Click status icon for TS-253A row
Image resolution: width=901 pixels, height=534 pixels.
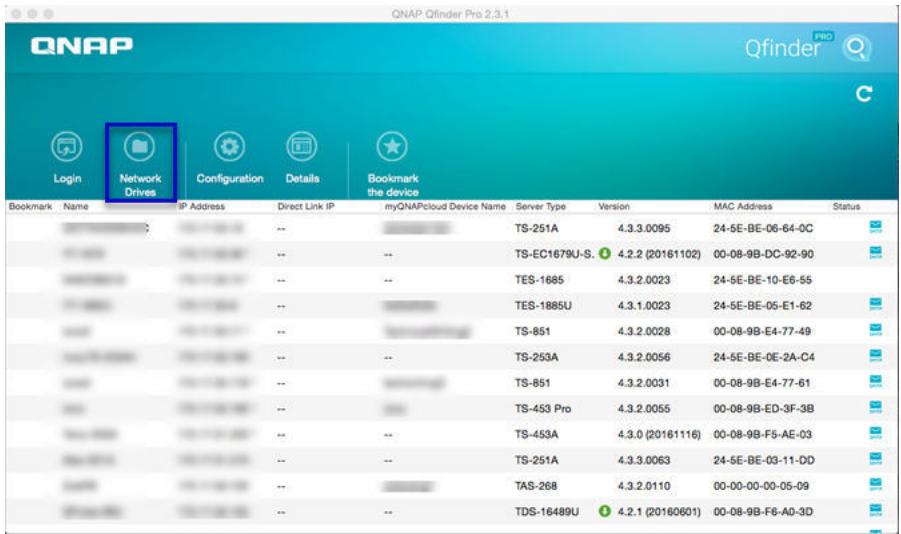(x=875, y=356)
